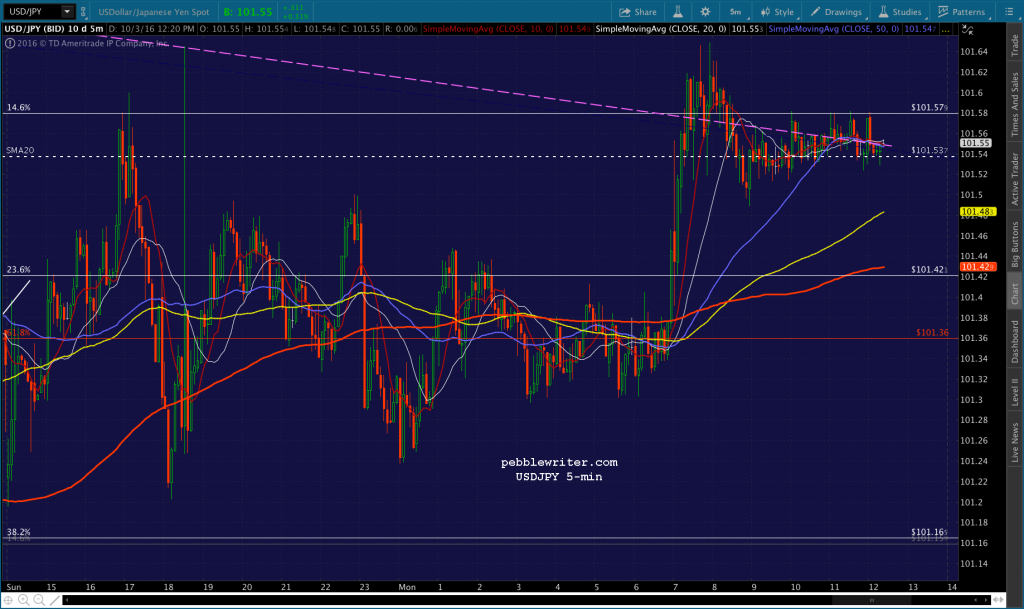Click the red 101.42 price bubble

(x=978, y=266)
